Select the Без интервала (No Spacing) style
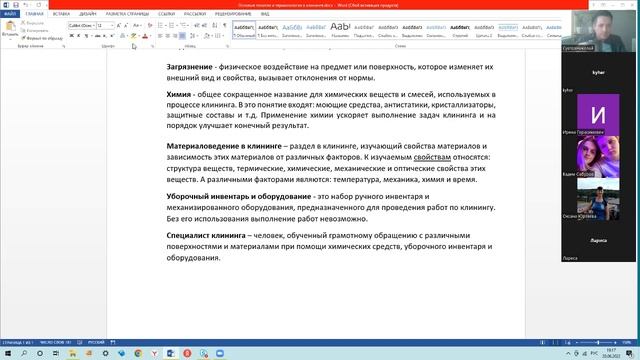The width and height of the screenshot is (640, 360). 268,30
